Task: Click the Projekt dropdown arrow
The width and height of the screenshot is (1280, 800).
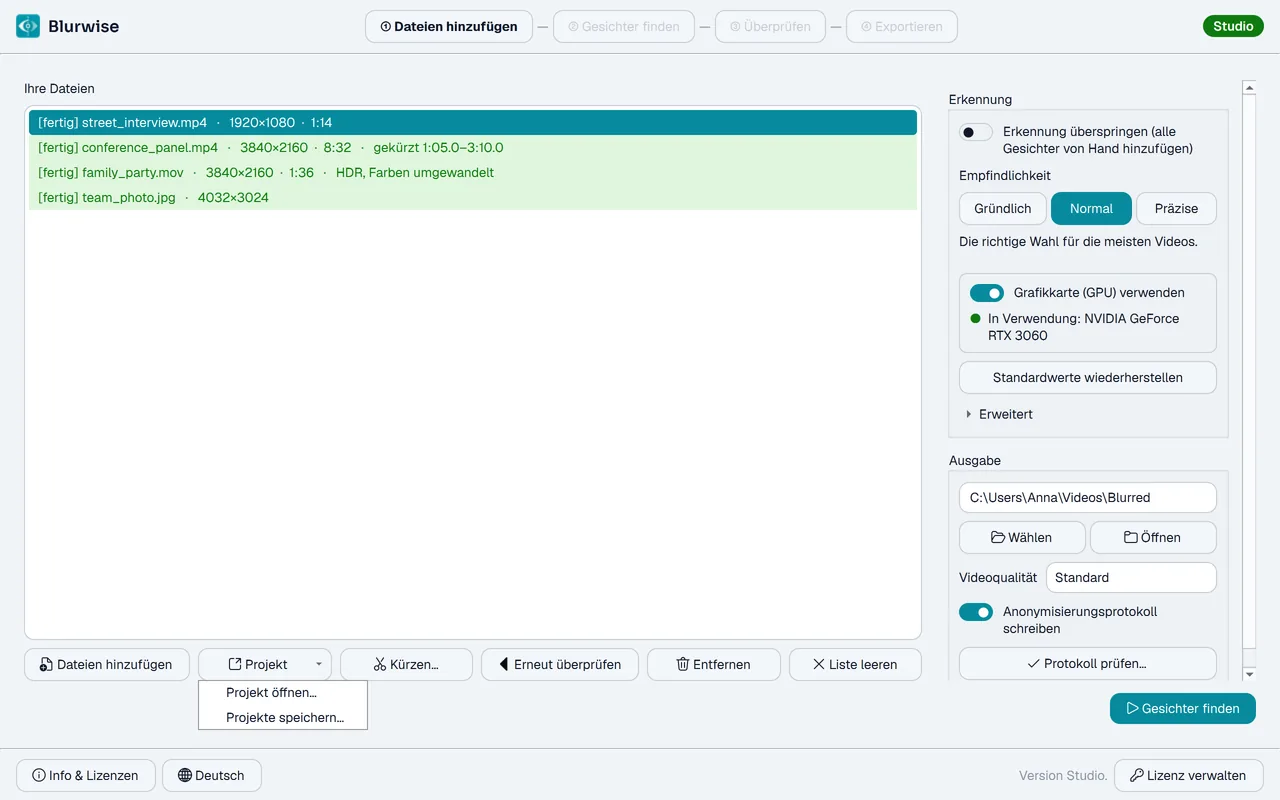Action: (318, 664)
